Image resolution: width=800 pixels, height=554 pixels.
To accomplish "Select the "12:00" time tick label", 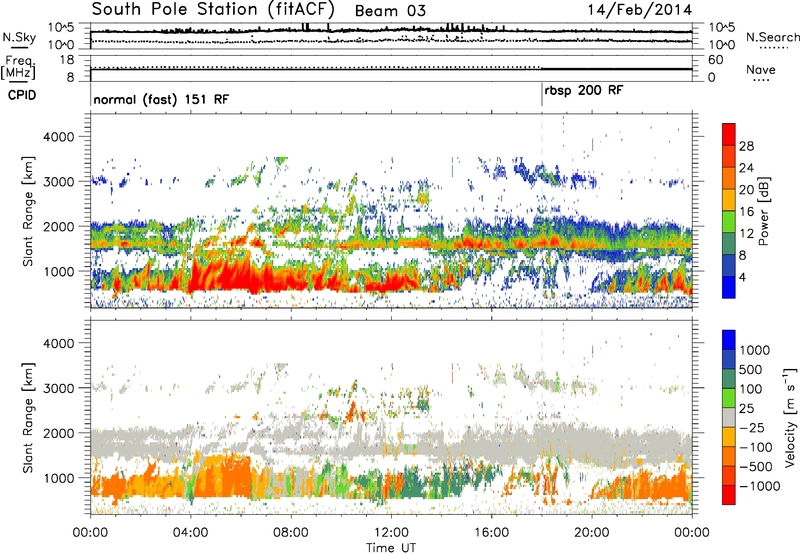I will coord(391,533).
